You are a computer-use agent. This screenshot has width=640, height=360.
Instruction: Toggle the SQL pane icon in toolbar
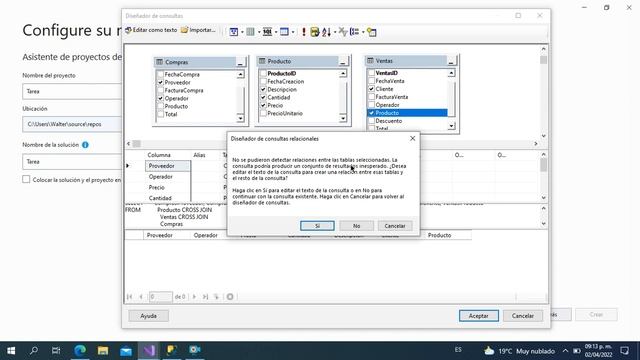pos(267,32)
